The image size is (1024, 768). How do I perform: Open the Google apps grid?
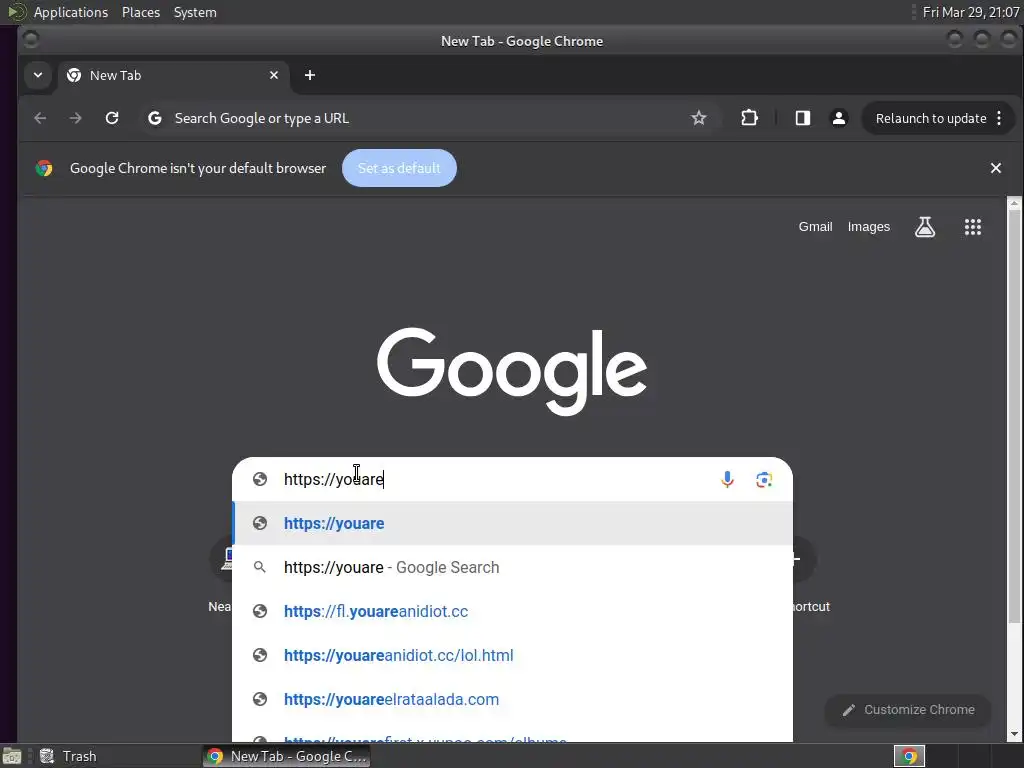(x=972, y=227)
